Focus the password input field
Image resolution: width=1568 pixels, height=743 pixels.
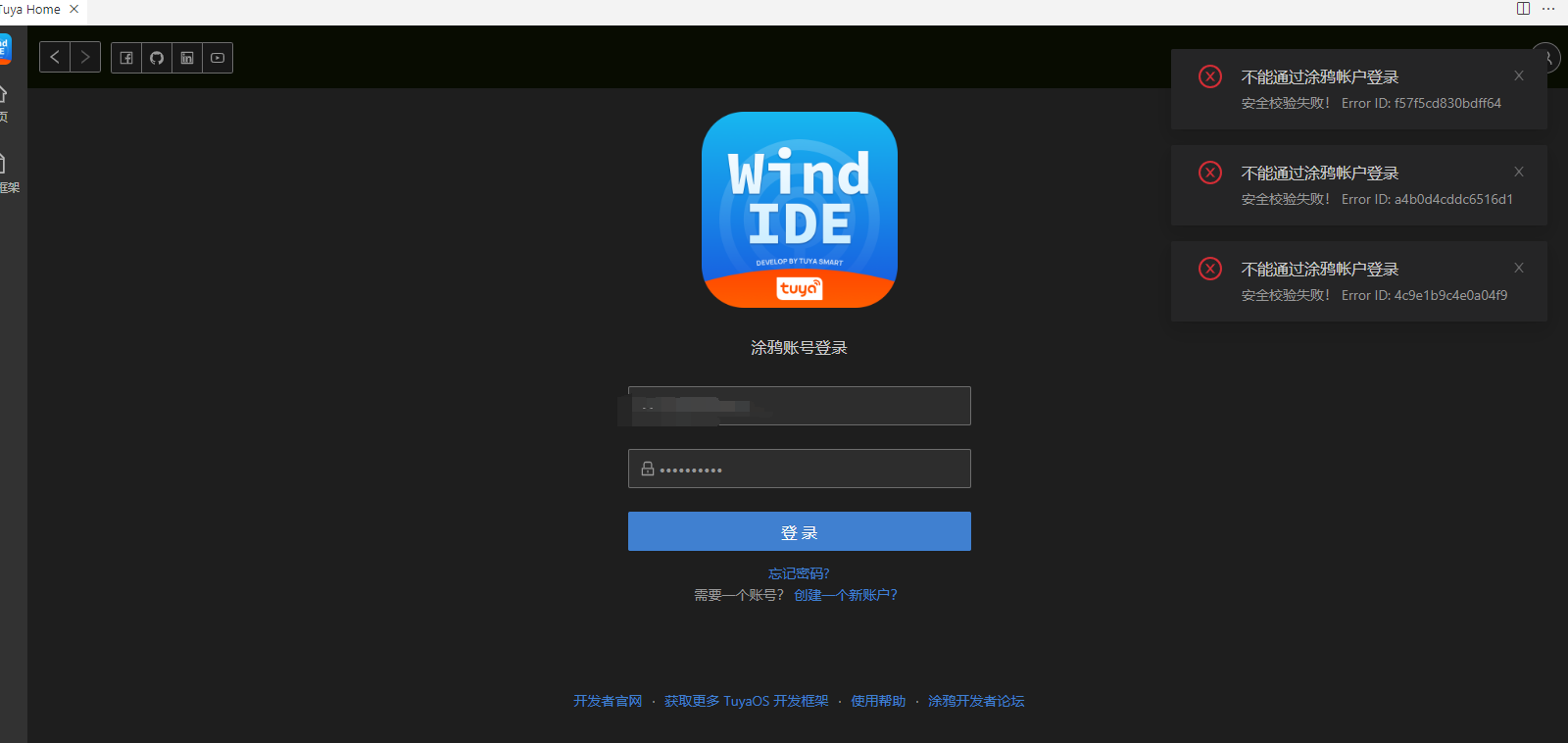click(800, 469)
